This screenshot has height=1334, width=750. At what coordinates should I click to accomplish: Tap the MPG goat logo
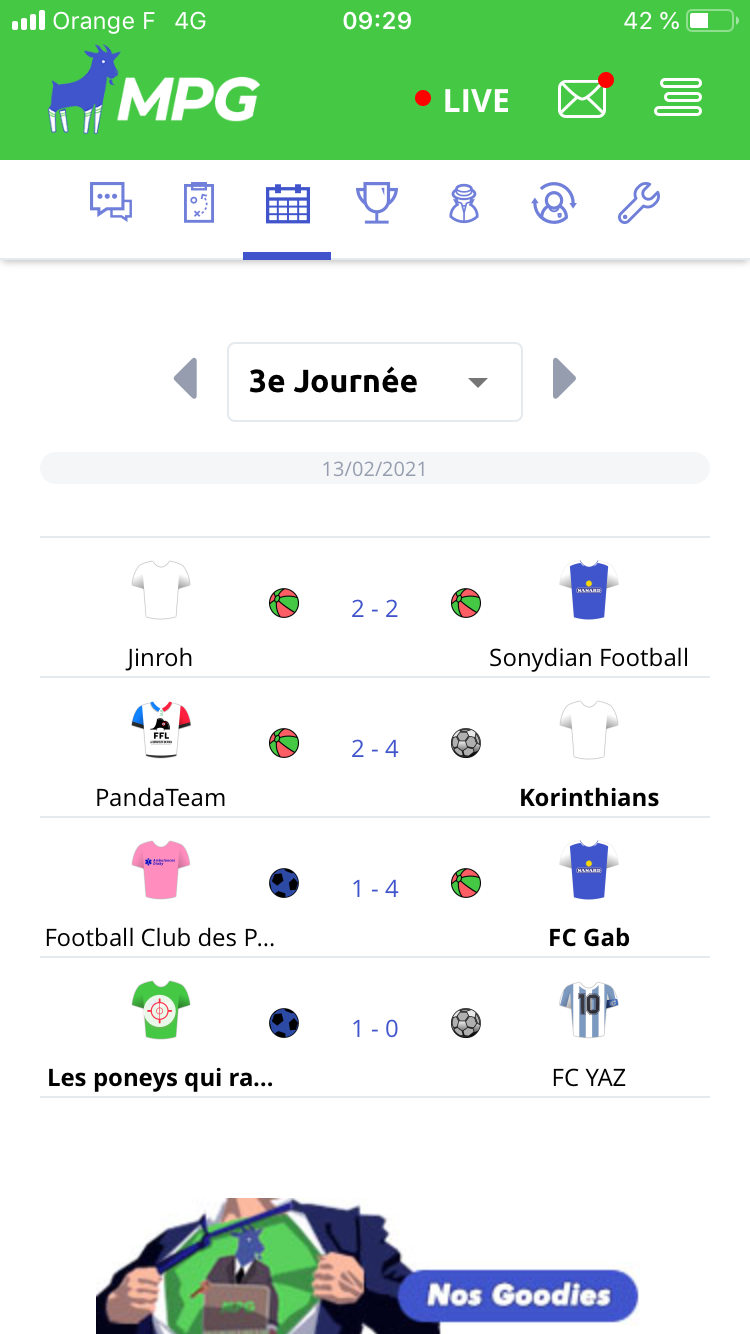154,90
